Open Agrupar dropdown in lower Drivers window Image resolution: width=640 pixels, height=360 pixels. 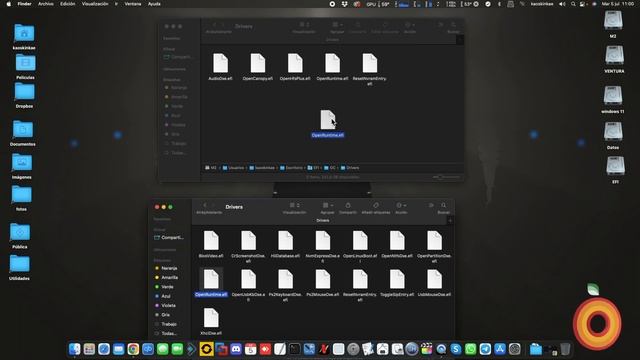click(327, 205)
